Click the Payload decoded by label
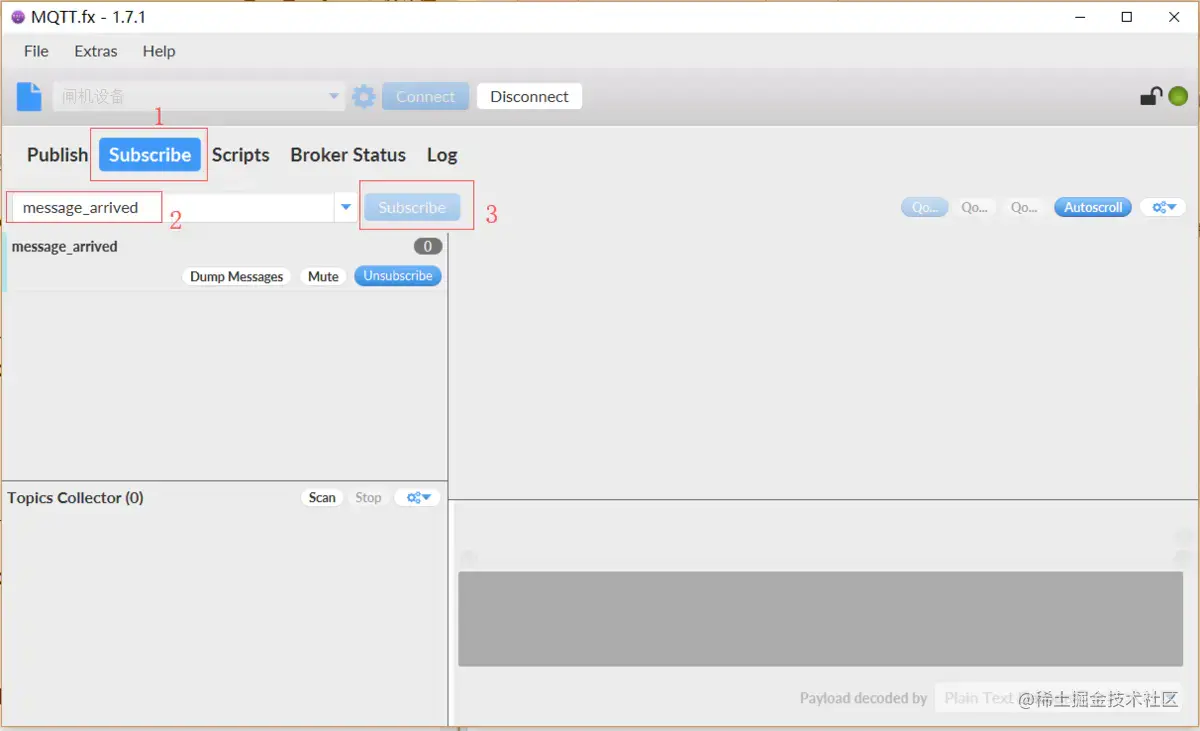This screenshot has height=731, width=1200. pos(863,698)
